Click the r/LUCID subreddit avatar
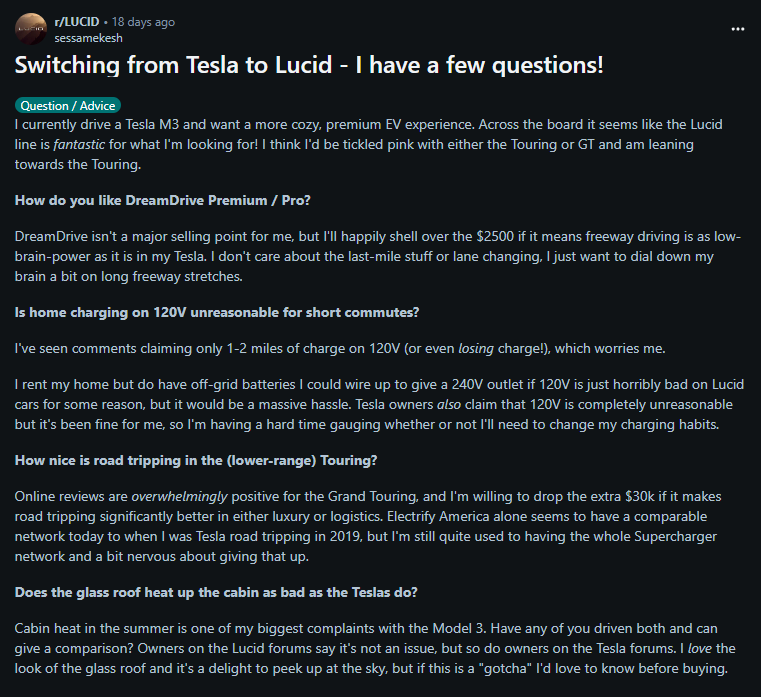Screen dimensions: 761x697 pos(30,28)
